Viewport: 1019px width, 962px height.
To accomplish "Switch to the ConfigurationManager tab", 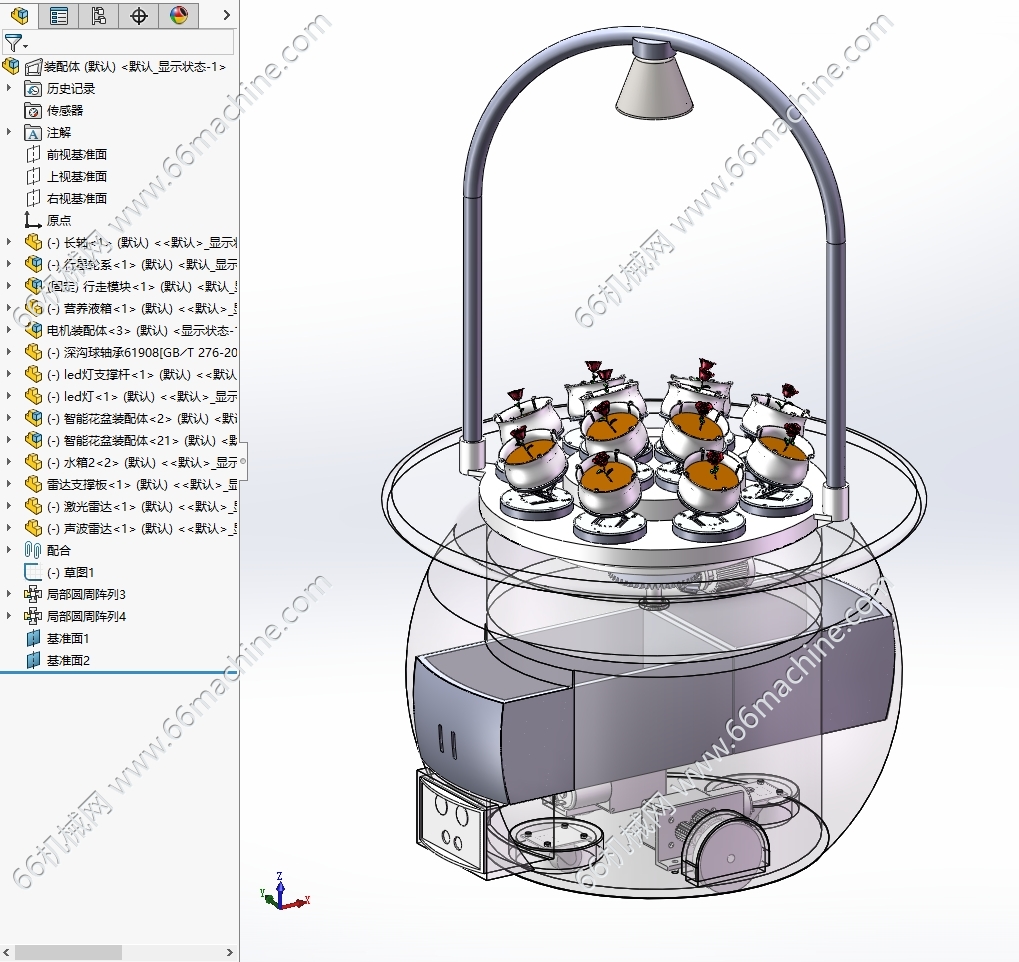I will [98, 15].
